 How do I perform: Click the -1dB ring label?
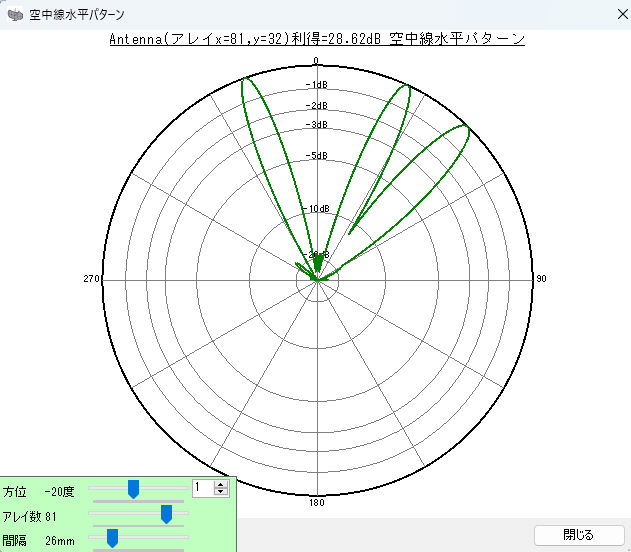coord(315,85)
